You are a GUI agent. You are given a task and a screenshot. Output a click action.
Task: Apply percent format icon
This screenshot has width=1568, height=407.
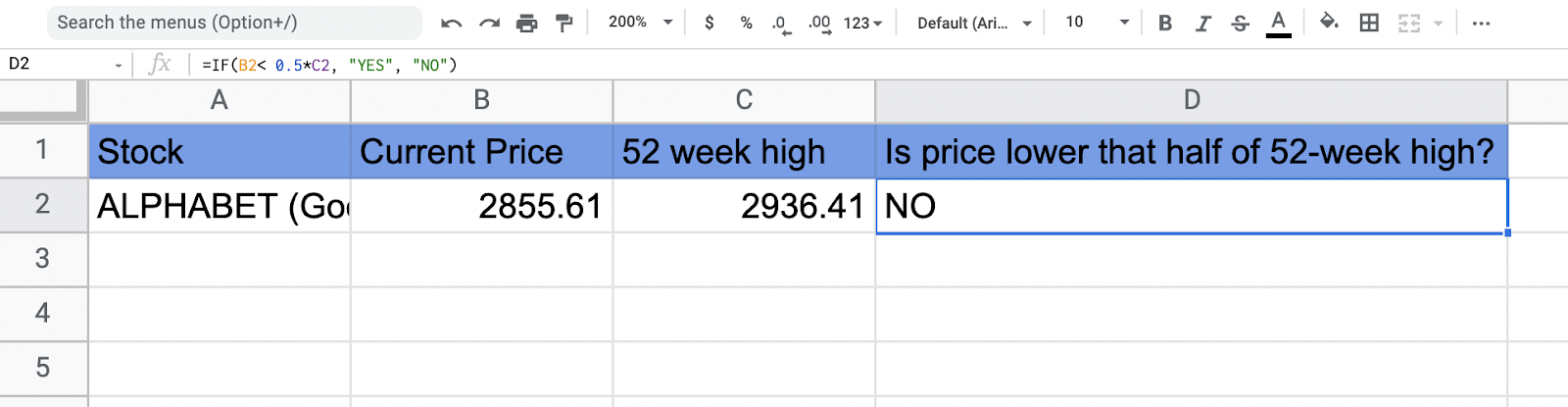[747, 23]
